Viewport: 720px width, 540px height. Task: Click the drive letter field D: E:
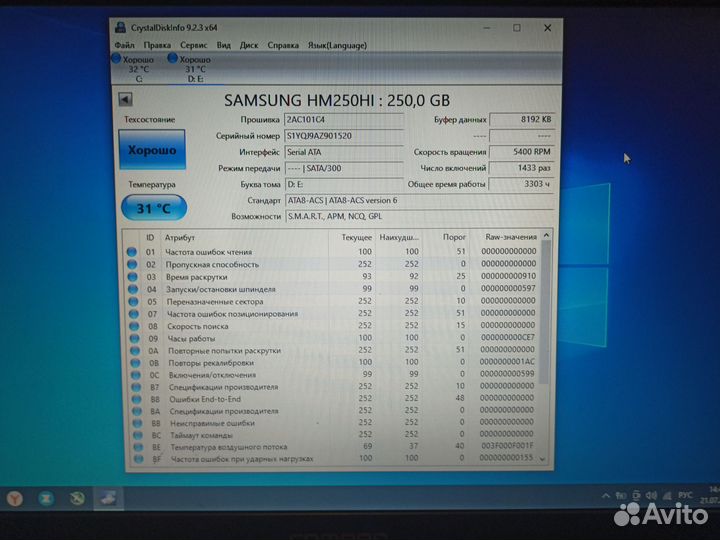(x=343, y=184)
